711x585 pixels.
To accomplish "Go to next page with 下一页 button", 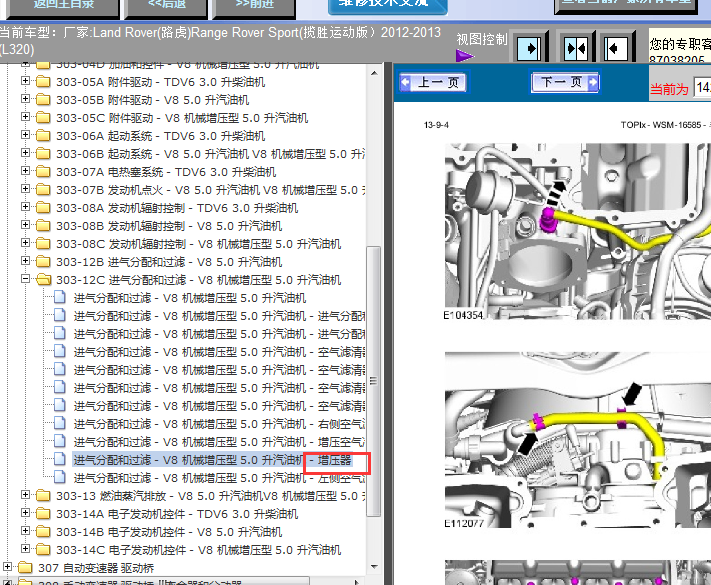I will [565, 82].
